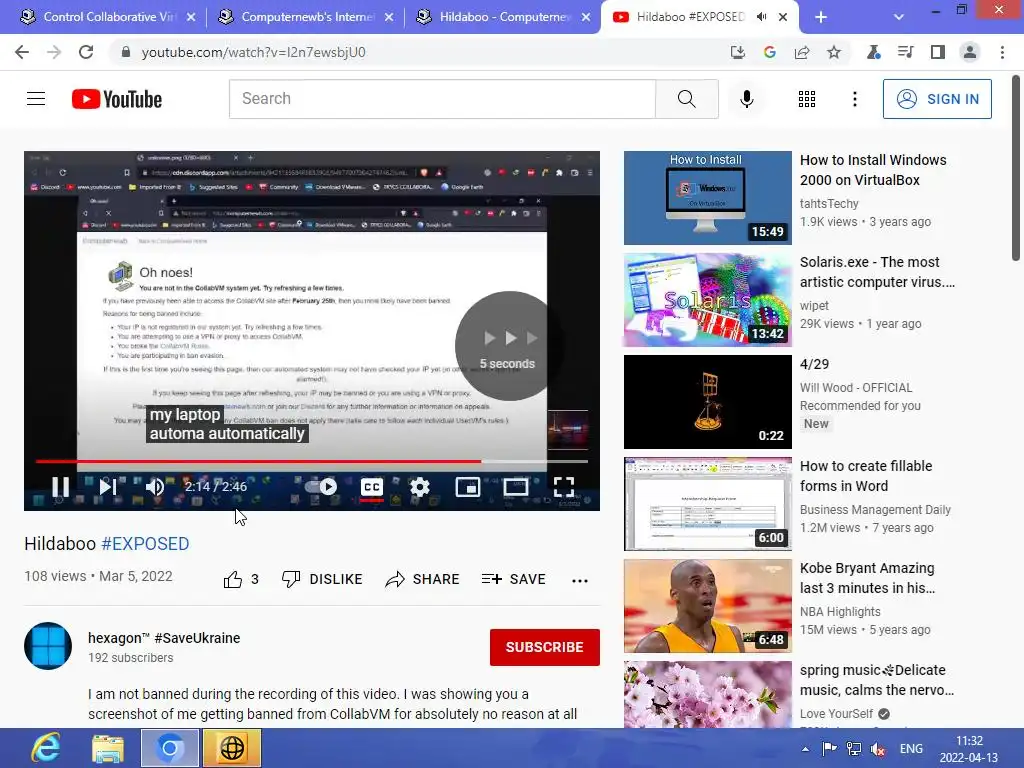Open the globe app on taskbar
The image size is (1024, 768).
click(232, 748)
